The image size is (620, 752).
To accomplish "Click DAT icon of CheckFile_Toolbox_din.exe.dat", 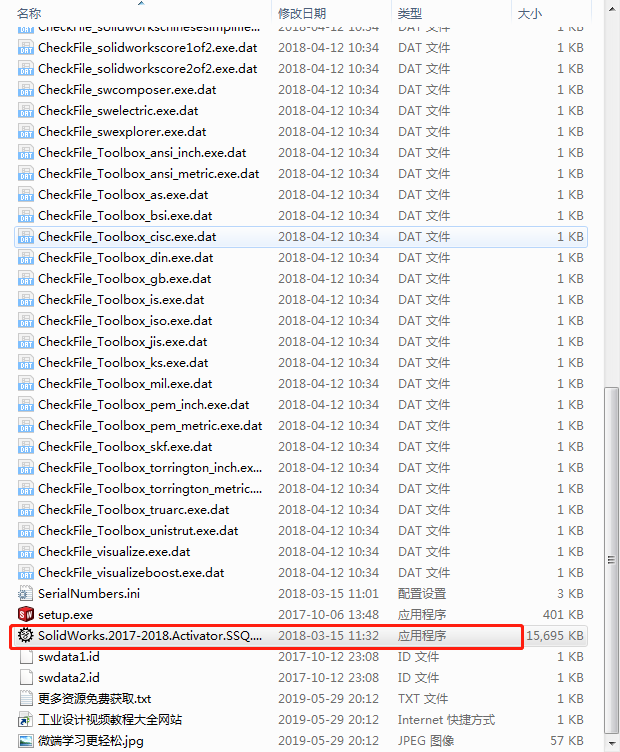I will tap(25, 258).
